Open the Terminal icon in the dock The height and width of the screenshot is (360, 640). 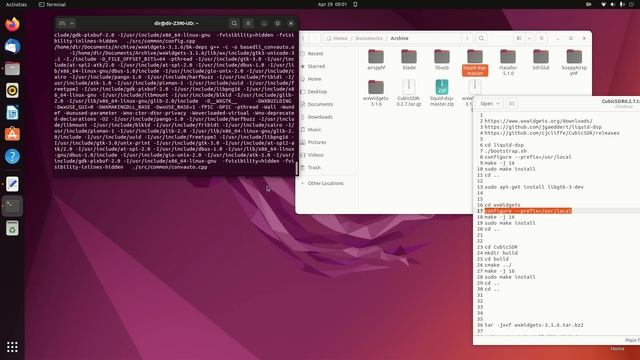[x=12, y=206]
